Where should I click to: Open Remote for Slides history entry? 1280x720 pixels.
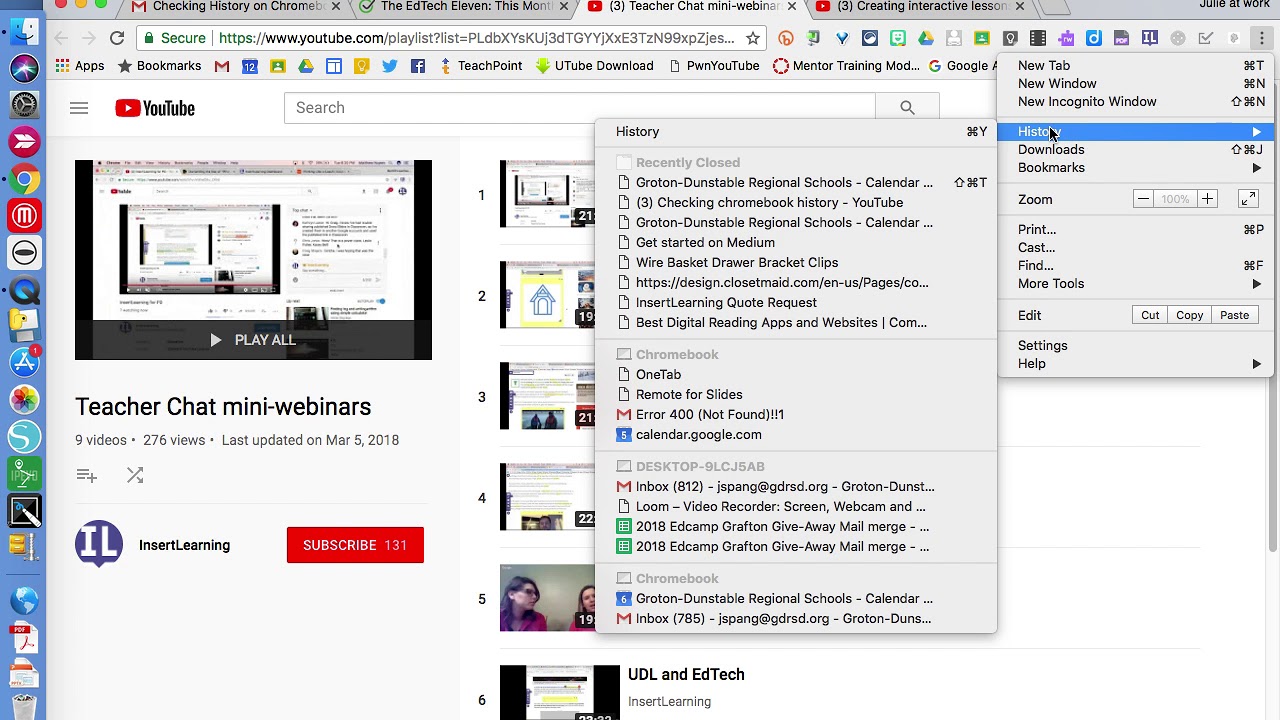[x=796, y=394]
